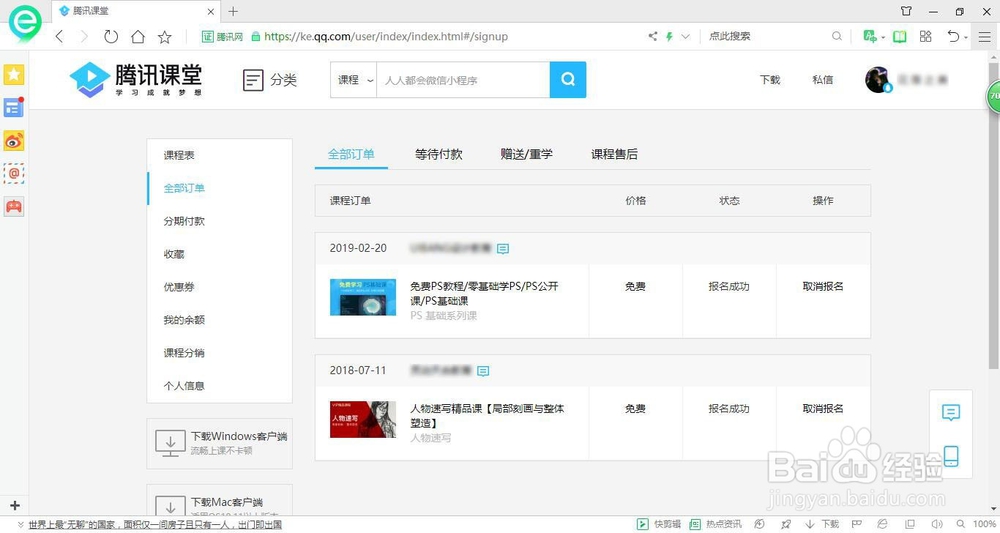This screenshot has height=533, width=1000.
Task: Open 私信 messages link
Action: pyautogui.click(x=822, y=80)
